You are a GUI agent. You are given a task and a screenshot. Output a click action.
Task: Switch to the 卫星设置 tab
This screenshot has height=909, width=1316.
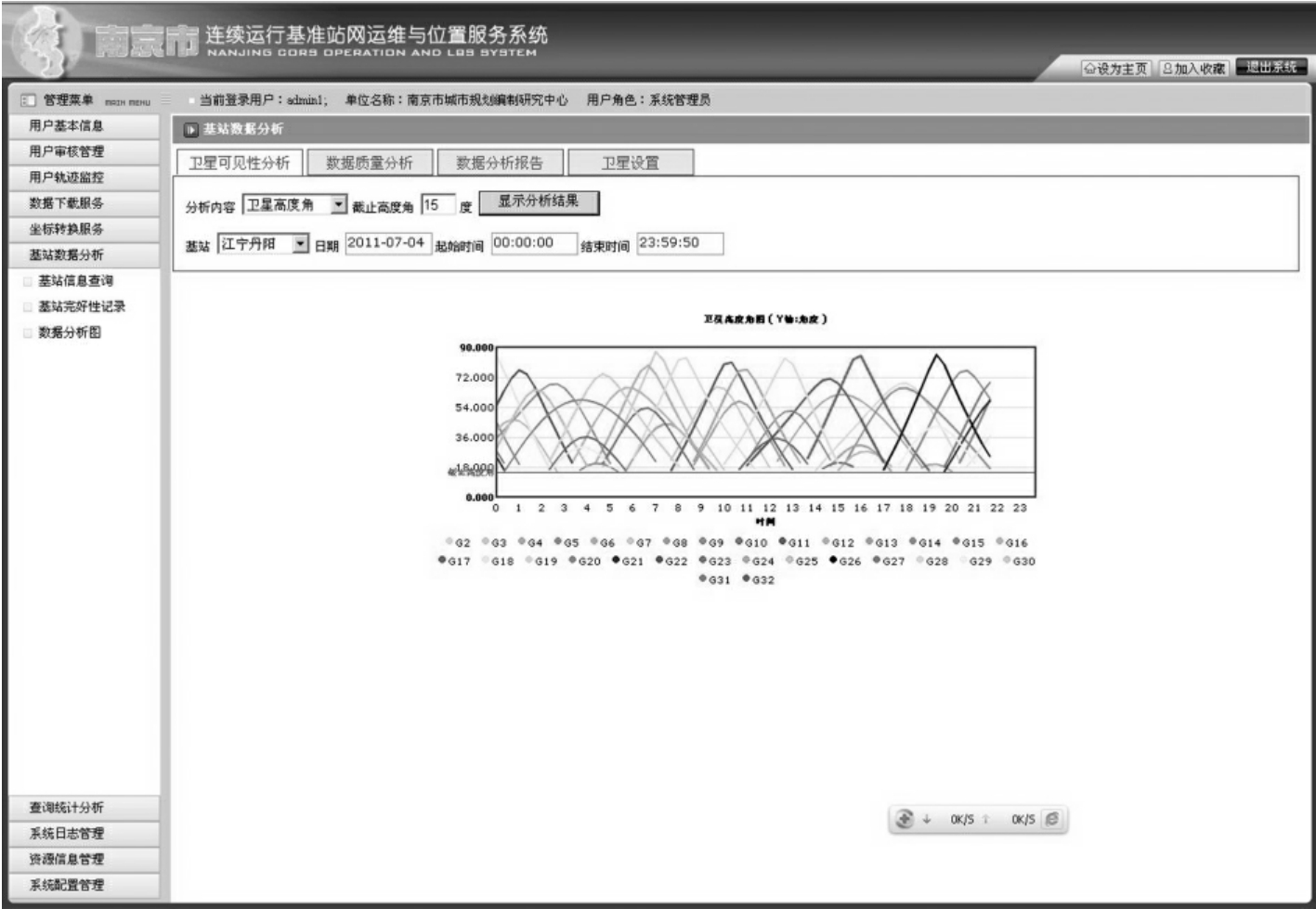pyautogui.click(x=630, y=163)
